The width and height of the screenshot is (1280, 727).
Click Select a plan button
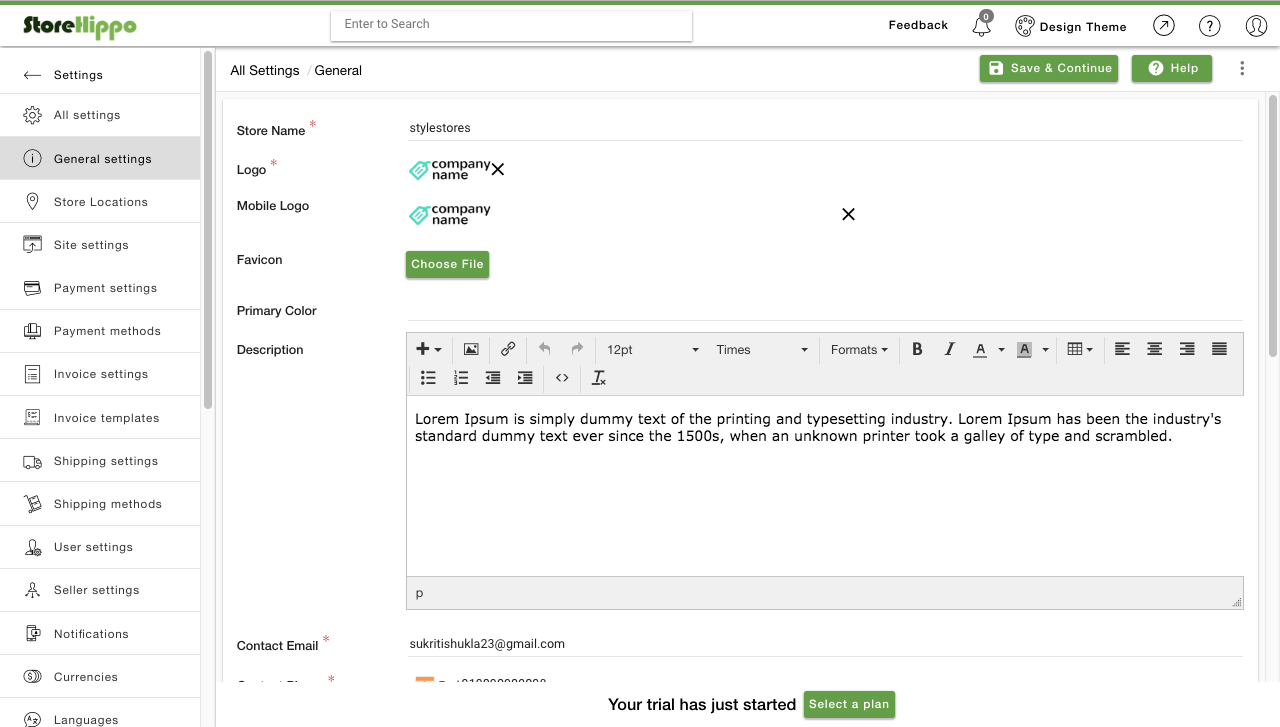pos(849,704)
